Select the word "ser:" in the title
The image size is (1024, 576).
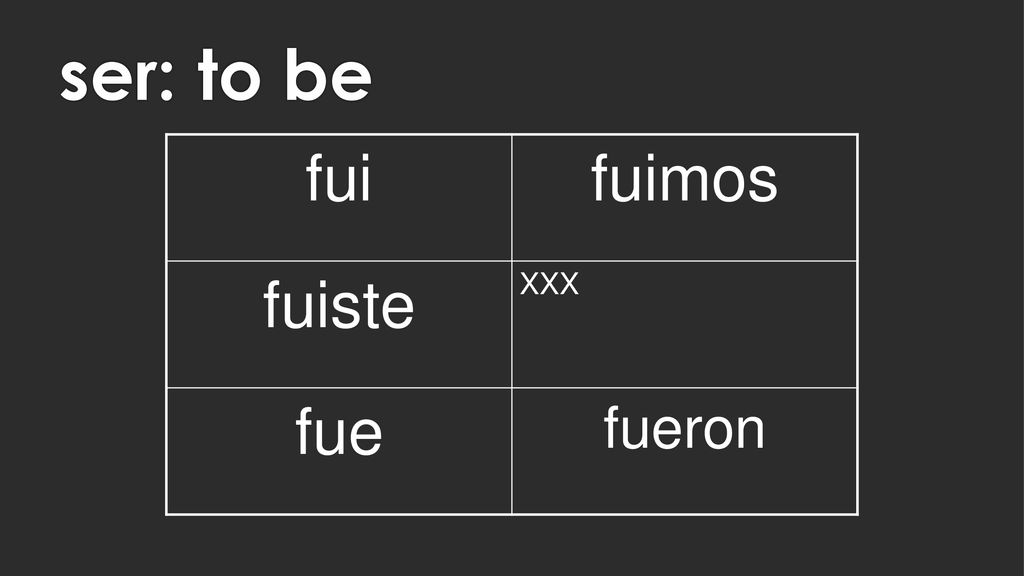click(116, 81)
